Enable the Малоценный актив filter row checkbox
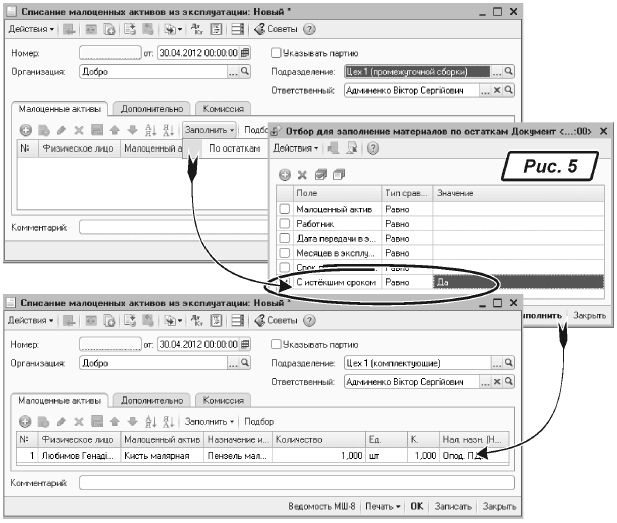617x523 pixels. point(285,208)
